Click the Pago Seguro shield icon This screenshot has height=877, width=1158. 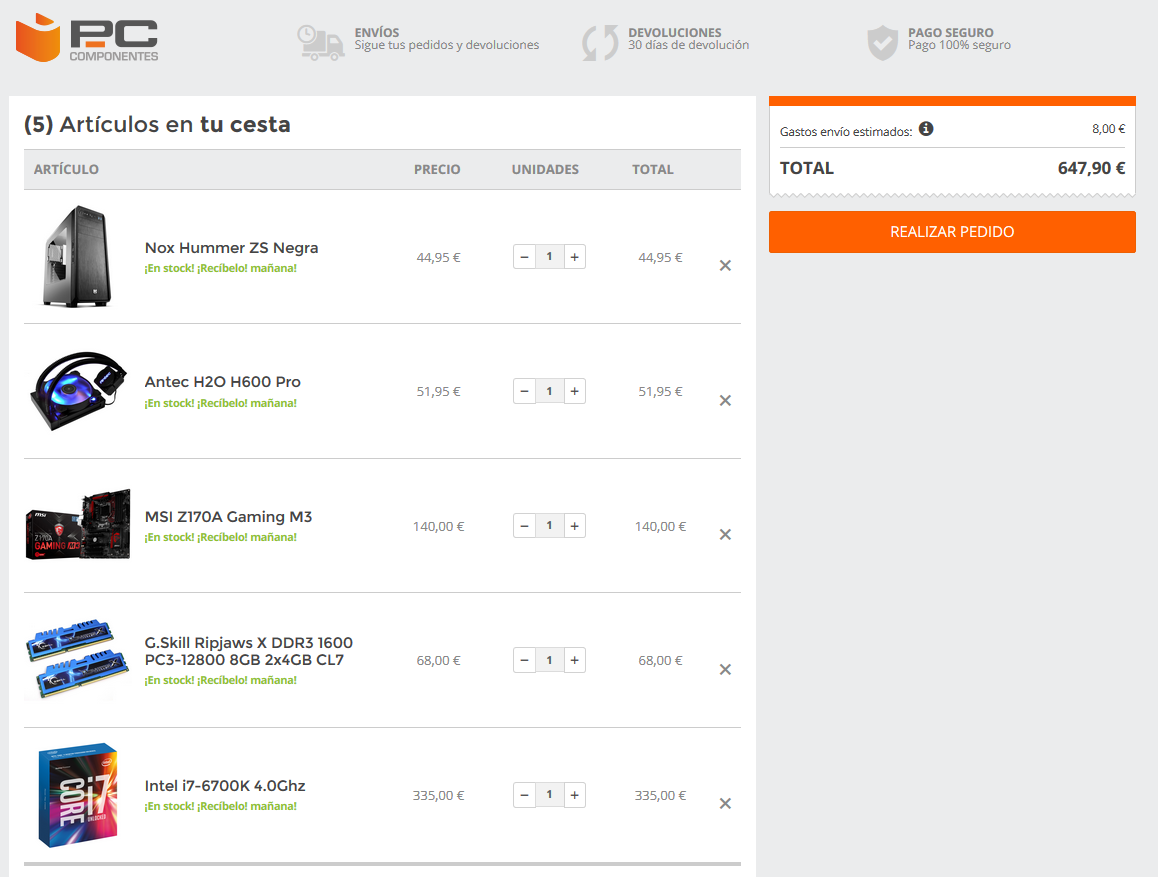[883, 43]
